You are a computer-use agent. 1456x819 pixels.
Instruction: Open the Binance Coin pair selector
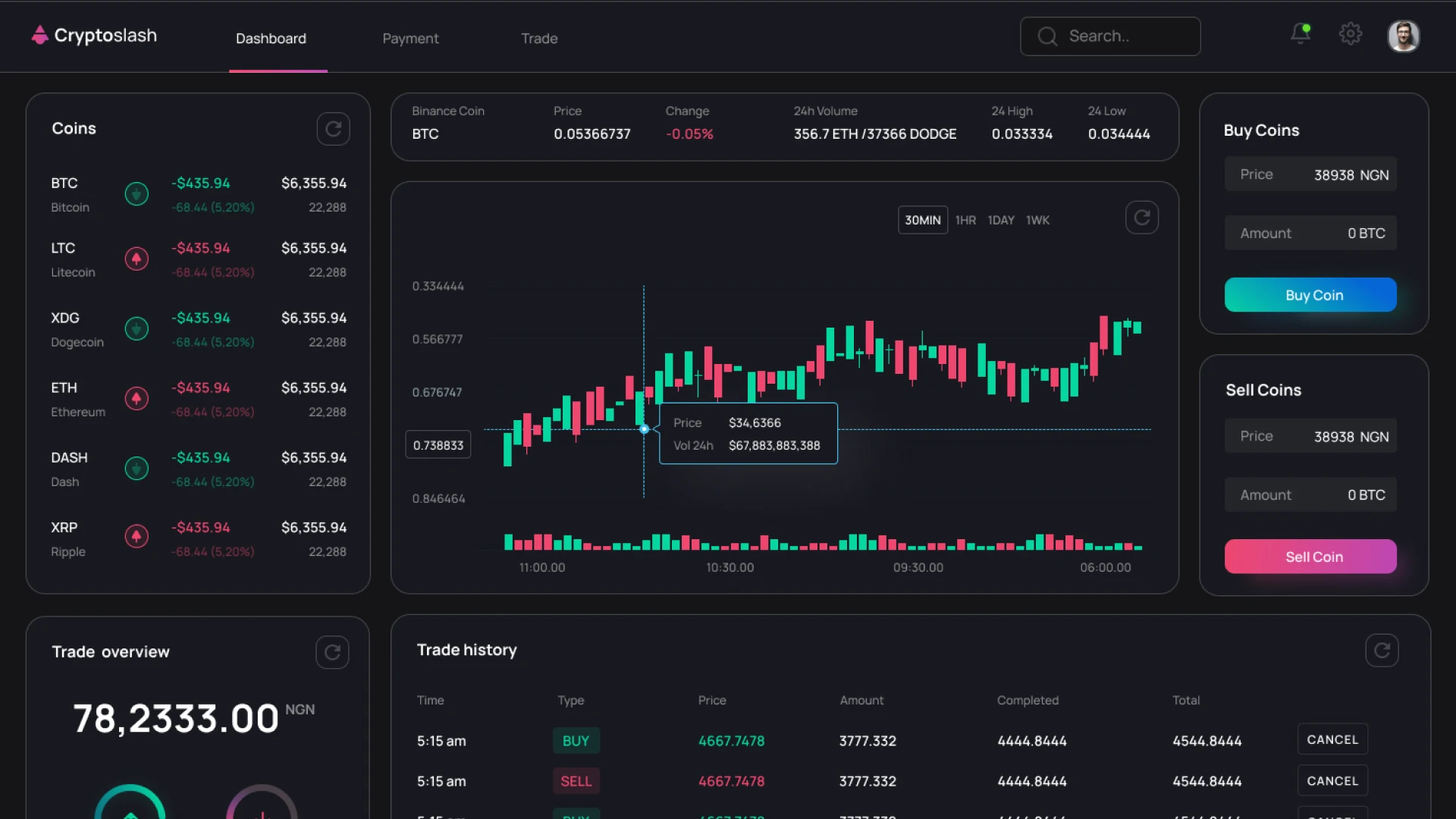[x=447, y=123]
